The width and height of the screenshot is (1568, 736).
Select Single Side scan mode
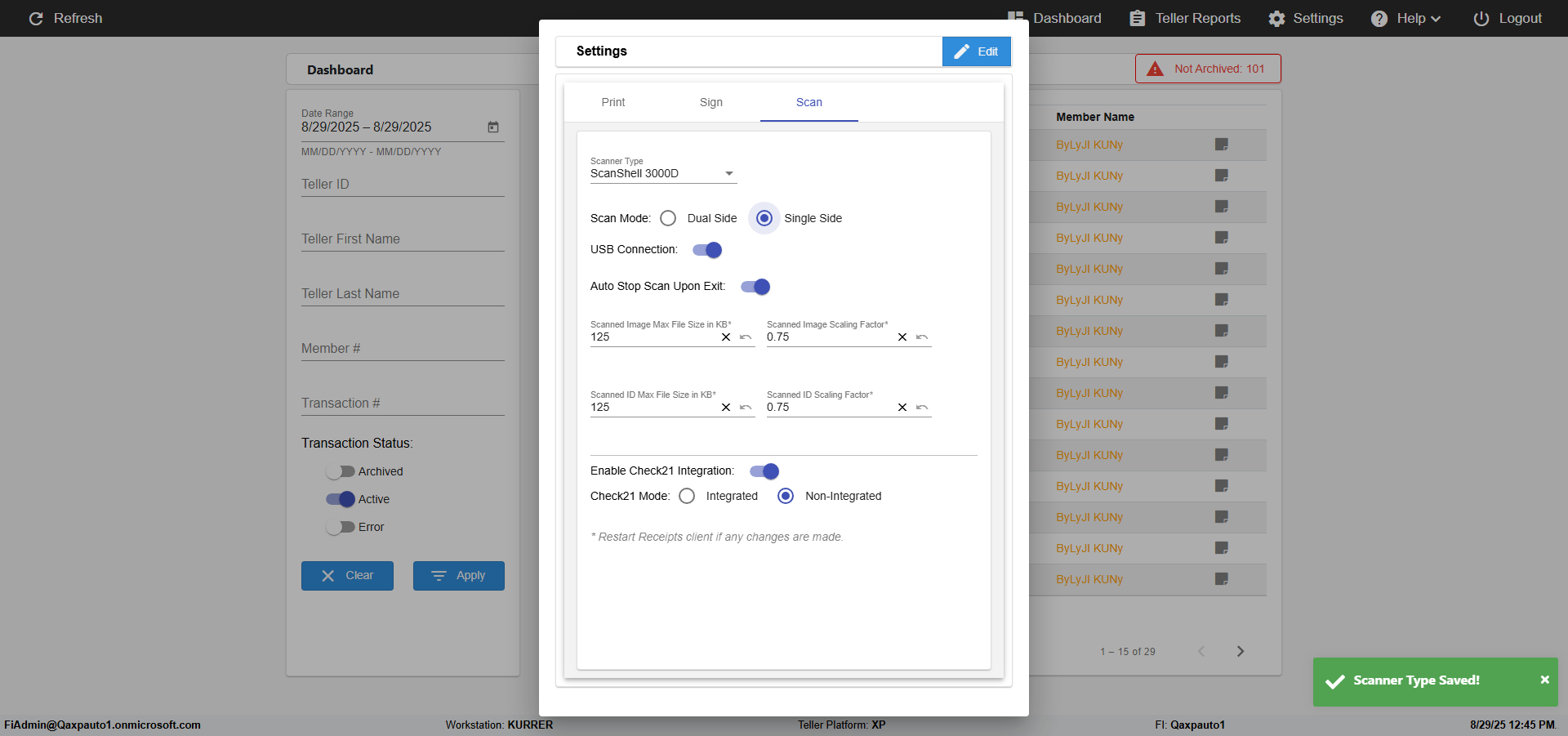pyautogui.click(x=764, y=218)
